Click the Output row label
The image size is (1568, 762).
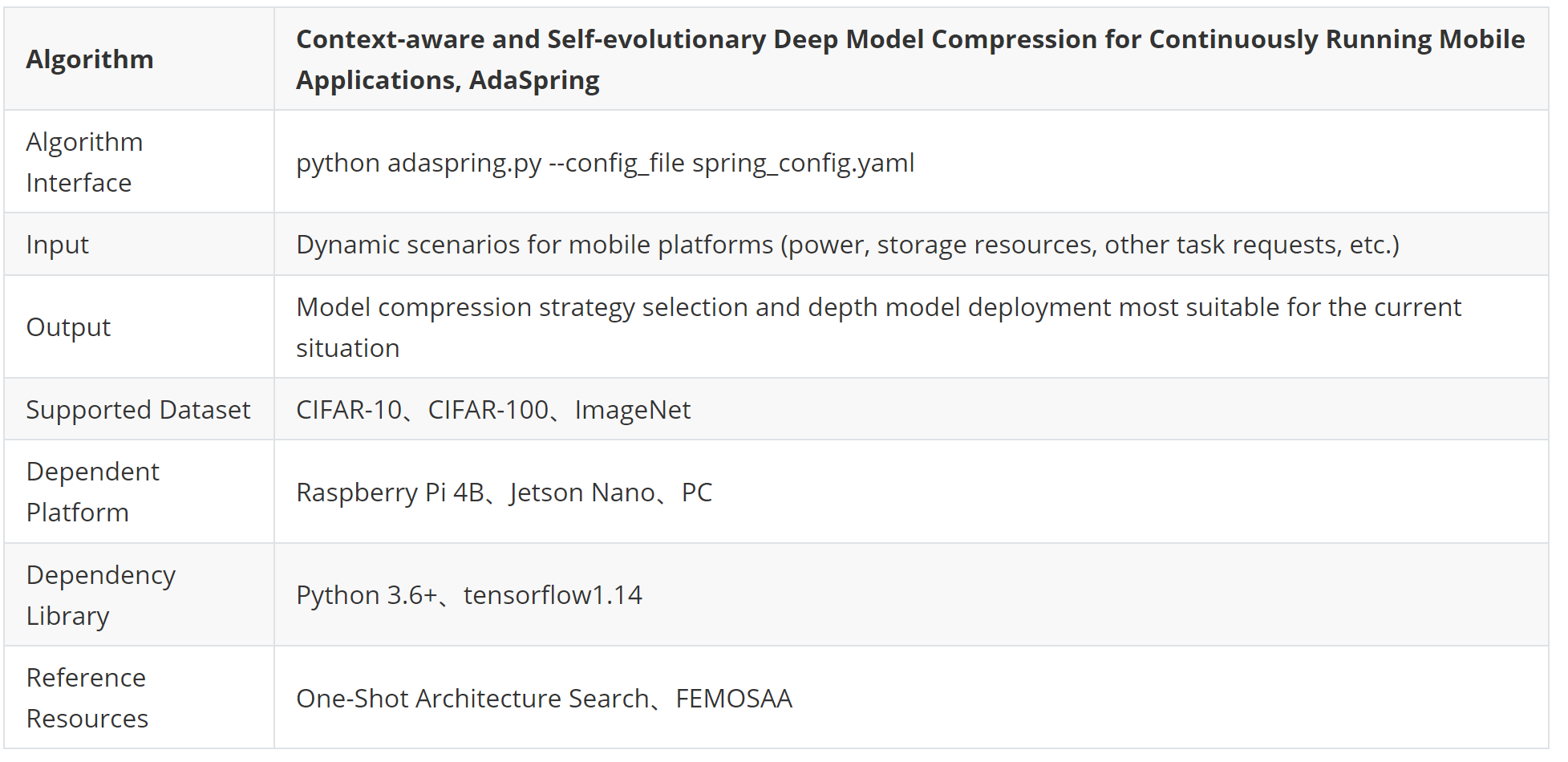[68, 327]
